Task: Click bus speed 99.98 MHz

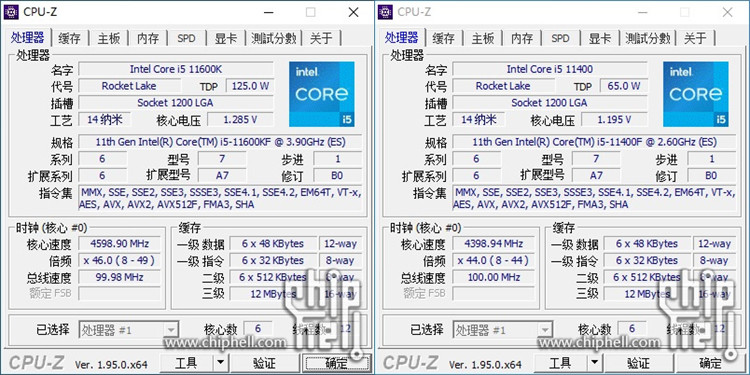Action: click(120, 277)
